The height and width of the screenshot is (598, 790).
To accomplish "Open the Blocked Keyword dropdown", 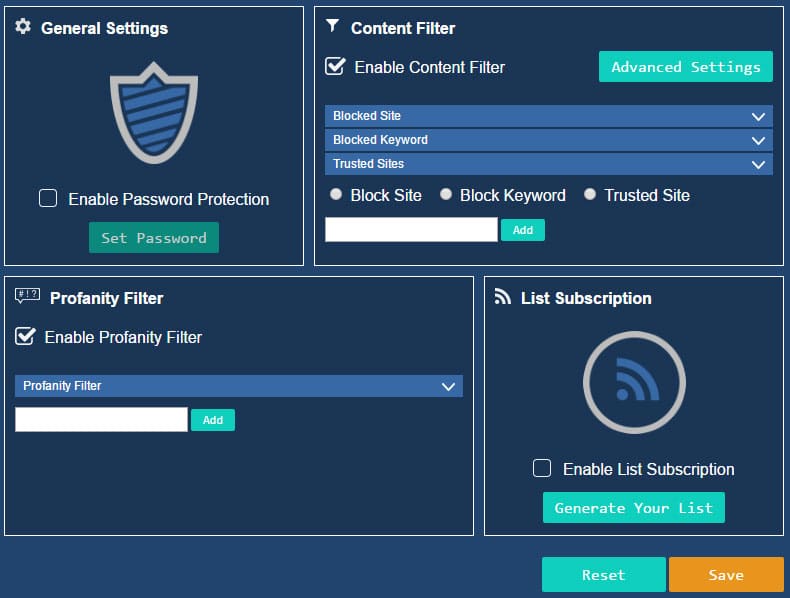I will pos(548,140).
